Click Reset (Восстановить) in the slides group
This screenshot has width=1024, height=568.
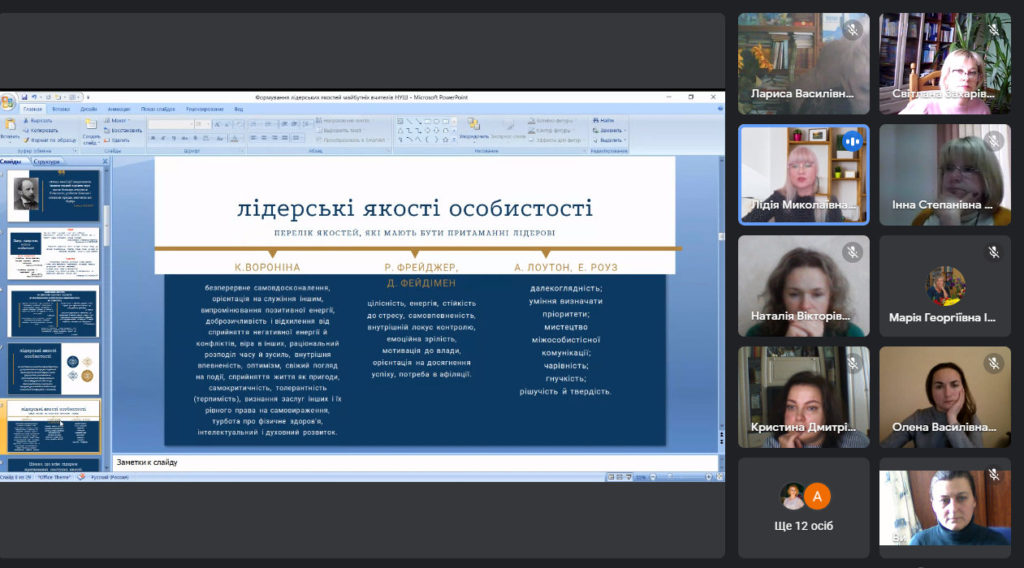[122, 130]
